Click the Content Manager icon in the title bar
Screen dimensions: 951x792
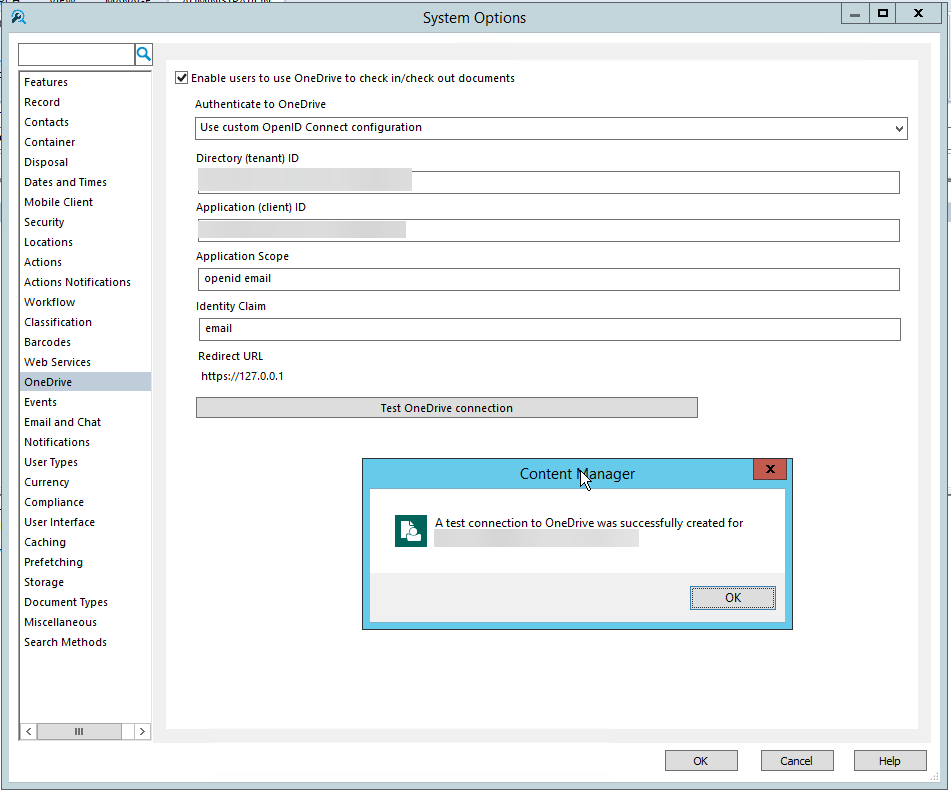pyautogui.click(x=18, y=17)
